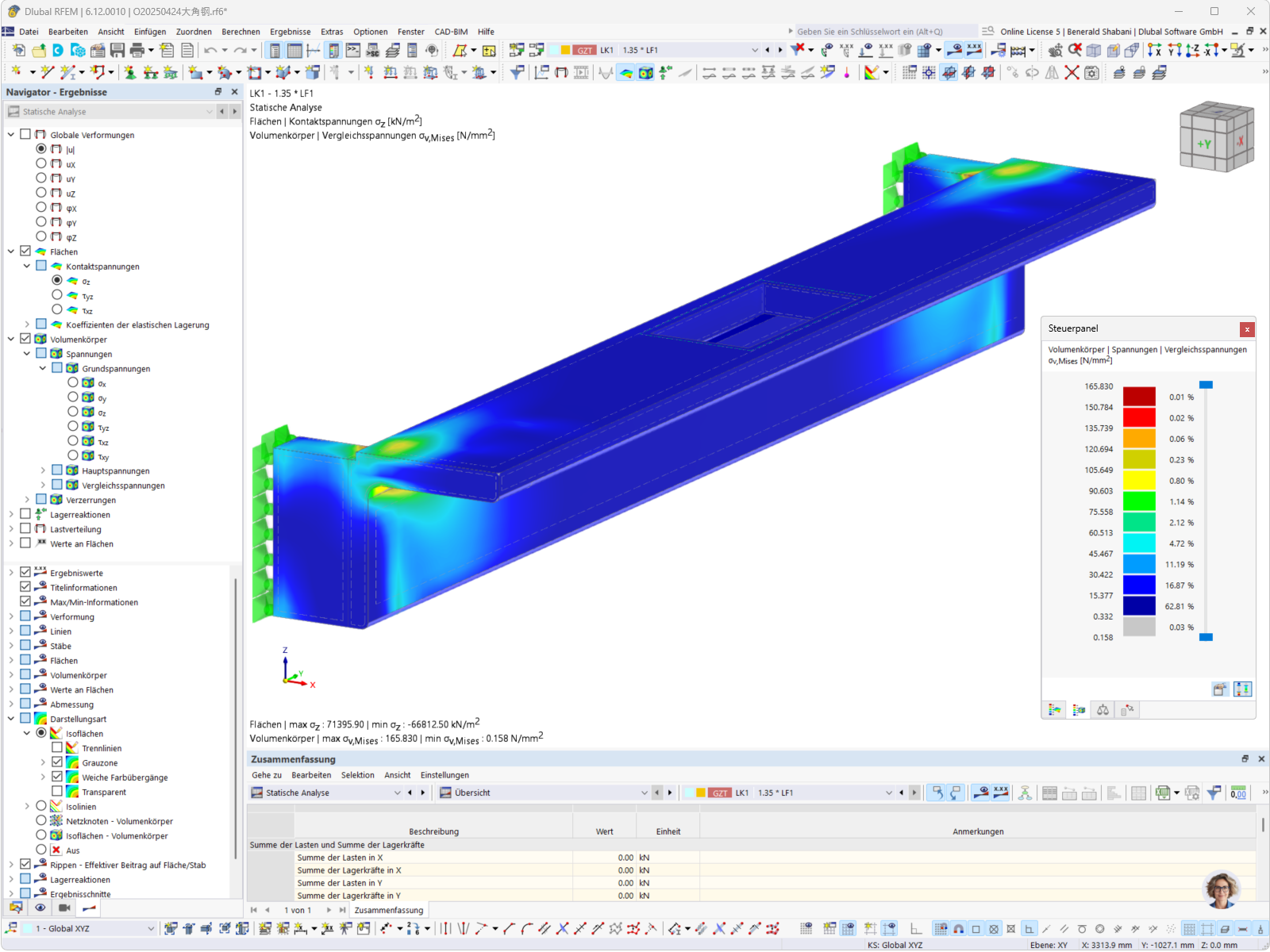
Task: Click the red 165.830 color swatch
Action: point(1139,397)
